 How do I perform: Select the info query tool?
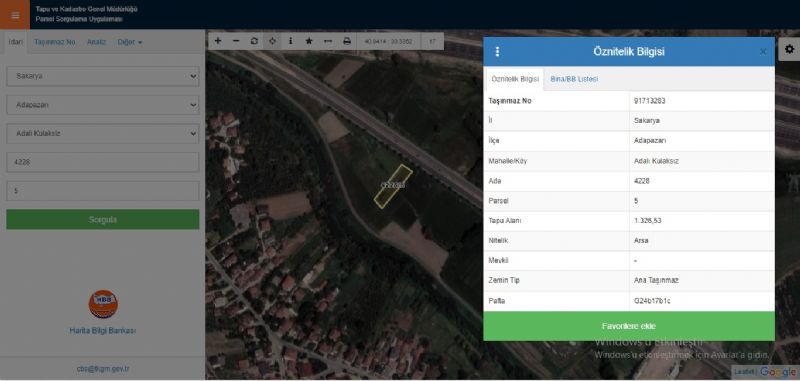click(x=290, y=41)
